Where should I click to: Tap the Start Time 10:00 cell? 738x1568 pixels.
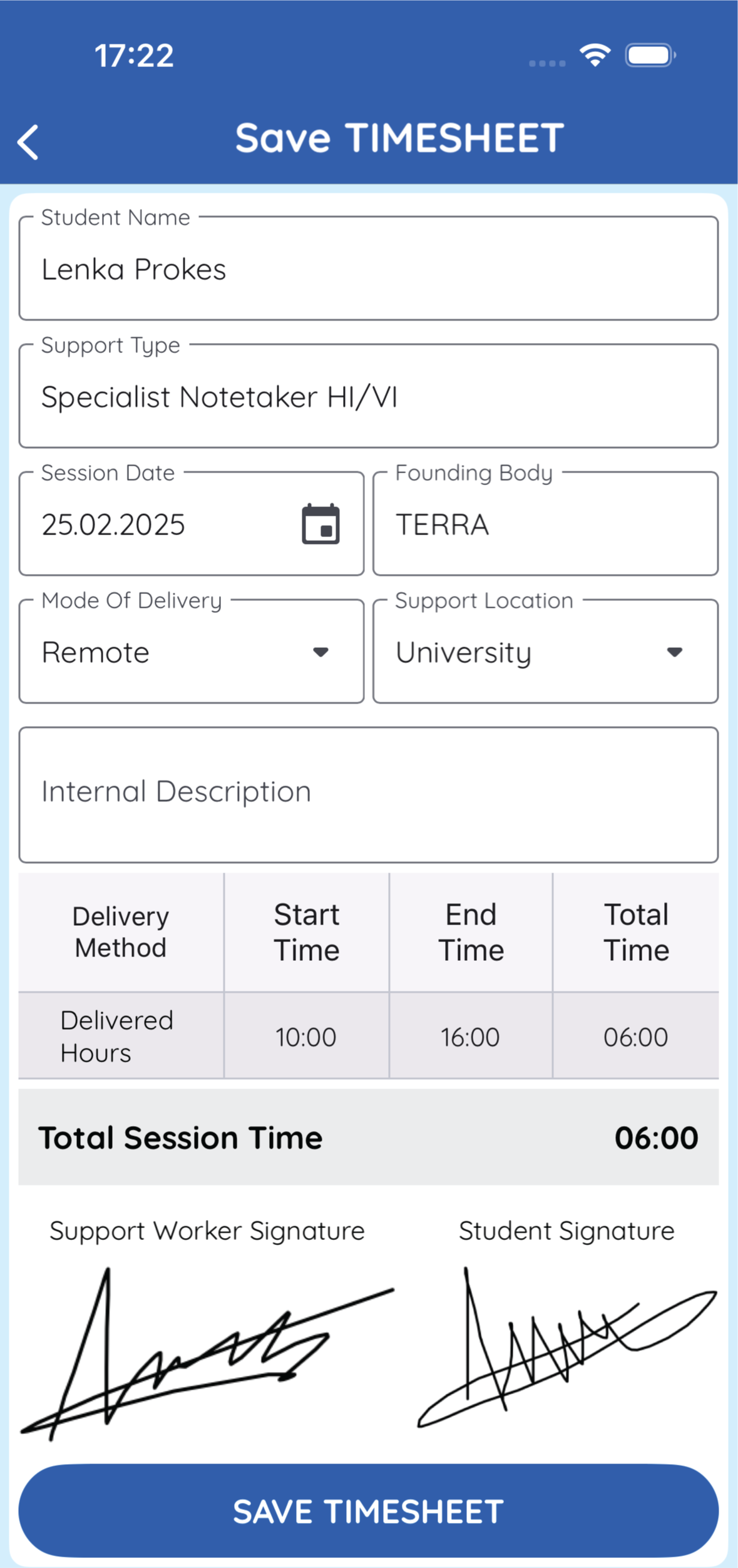(306, 1036)
